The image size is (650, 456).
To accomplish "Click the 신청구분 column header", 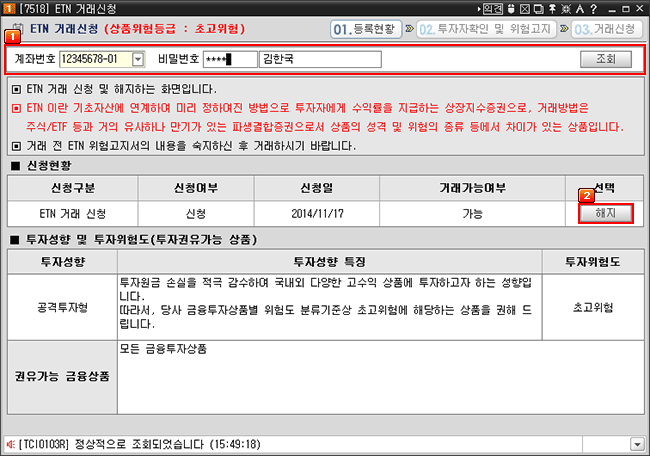I will point(73,188).
